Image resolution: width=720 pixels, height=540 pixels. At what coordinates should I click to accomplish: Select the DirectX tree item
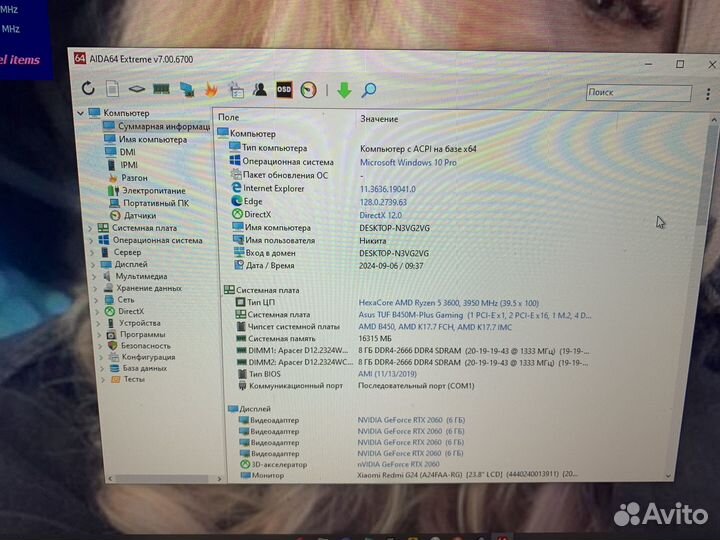pos(131,311)
